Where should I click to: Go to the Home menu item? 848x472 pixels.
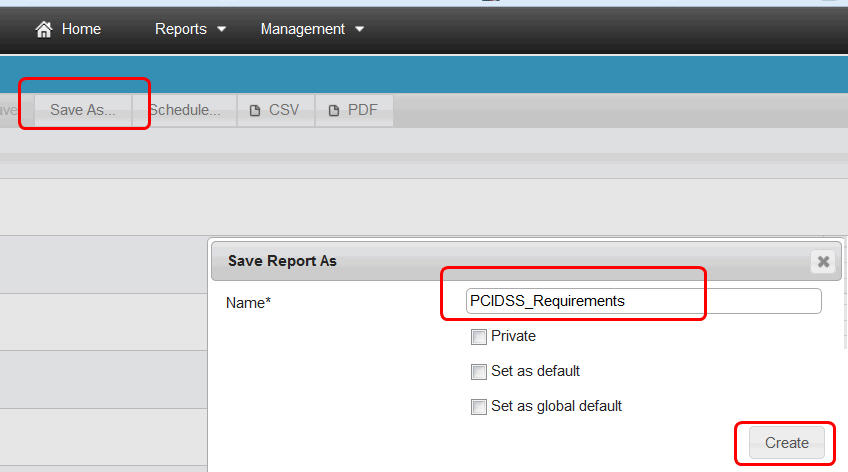[x=81, y=30]
